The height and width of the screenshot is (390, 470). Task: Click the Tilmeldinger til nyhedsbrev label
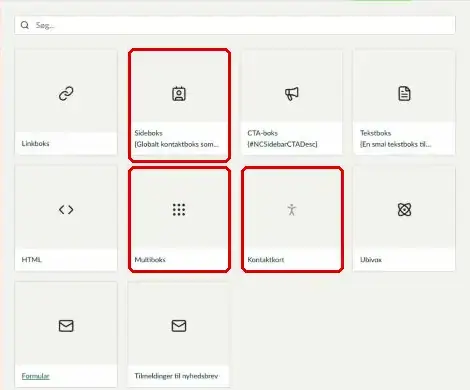(176, 376)
